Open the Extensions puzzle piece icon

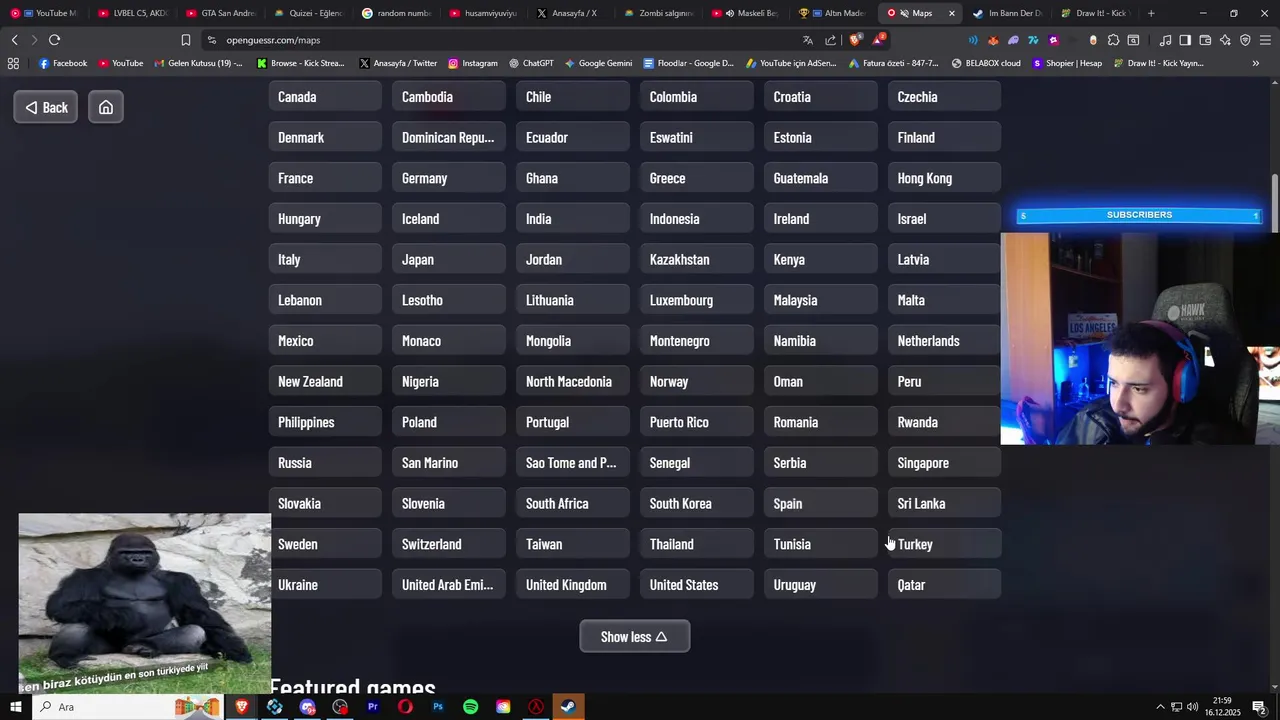coord(1113,40)
